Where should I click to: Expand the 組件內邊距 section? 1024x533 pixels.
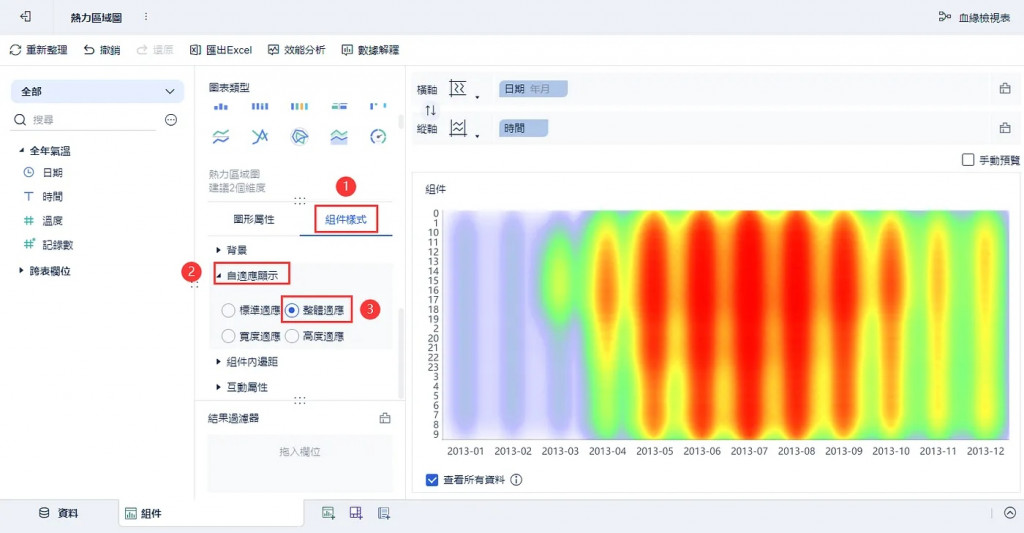219,361
